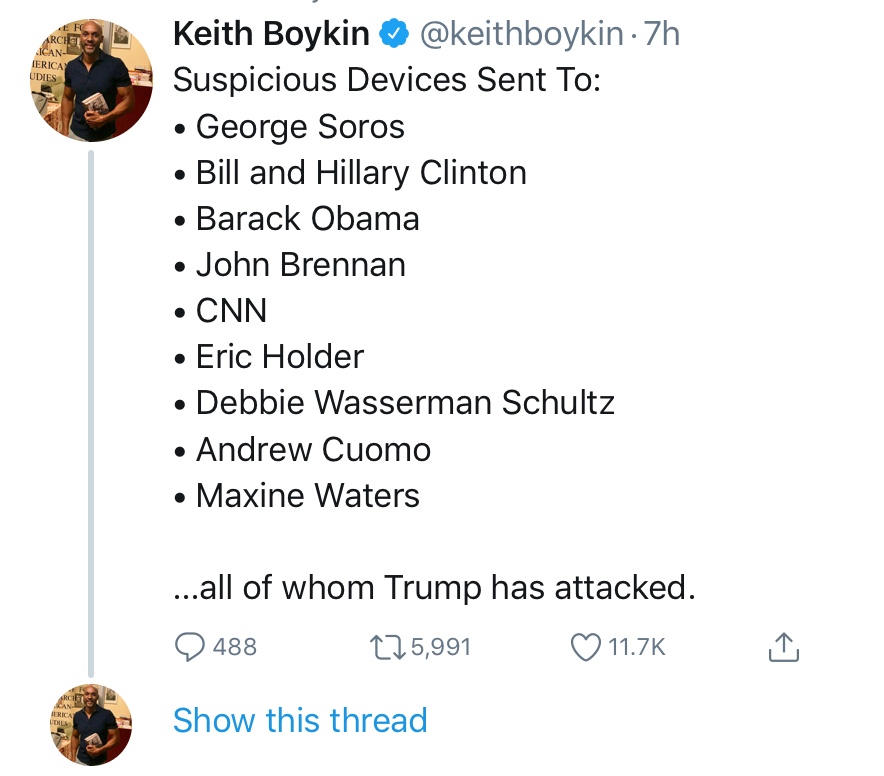Click the 488 replies count
This screenshot has width=884, height=776.
235,647
